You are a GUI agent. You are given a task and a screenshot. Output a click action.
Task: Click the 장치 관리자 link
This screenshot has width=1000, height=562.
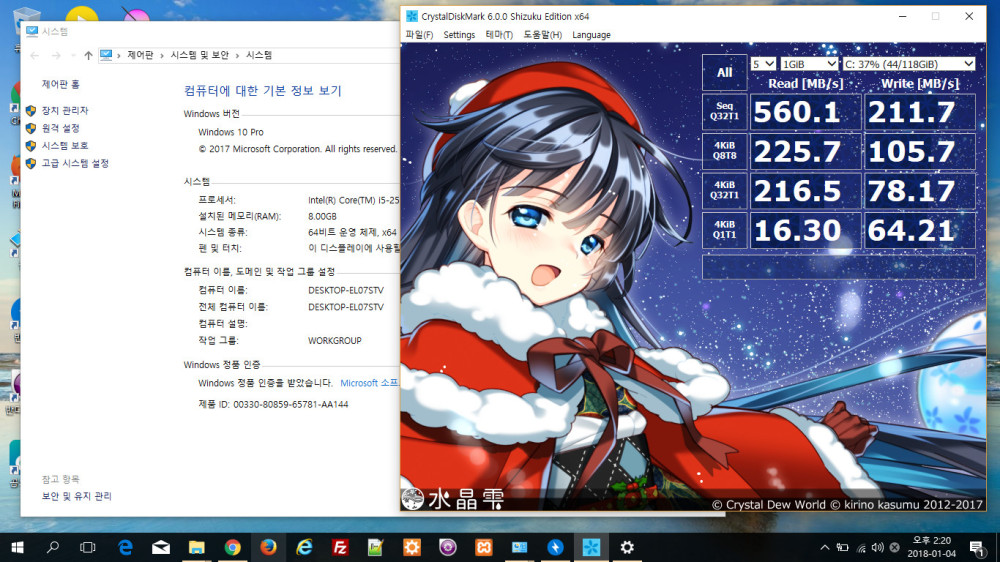[x=64, y=111]
